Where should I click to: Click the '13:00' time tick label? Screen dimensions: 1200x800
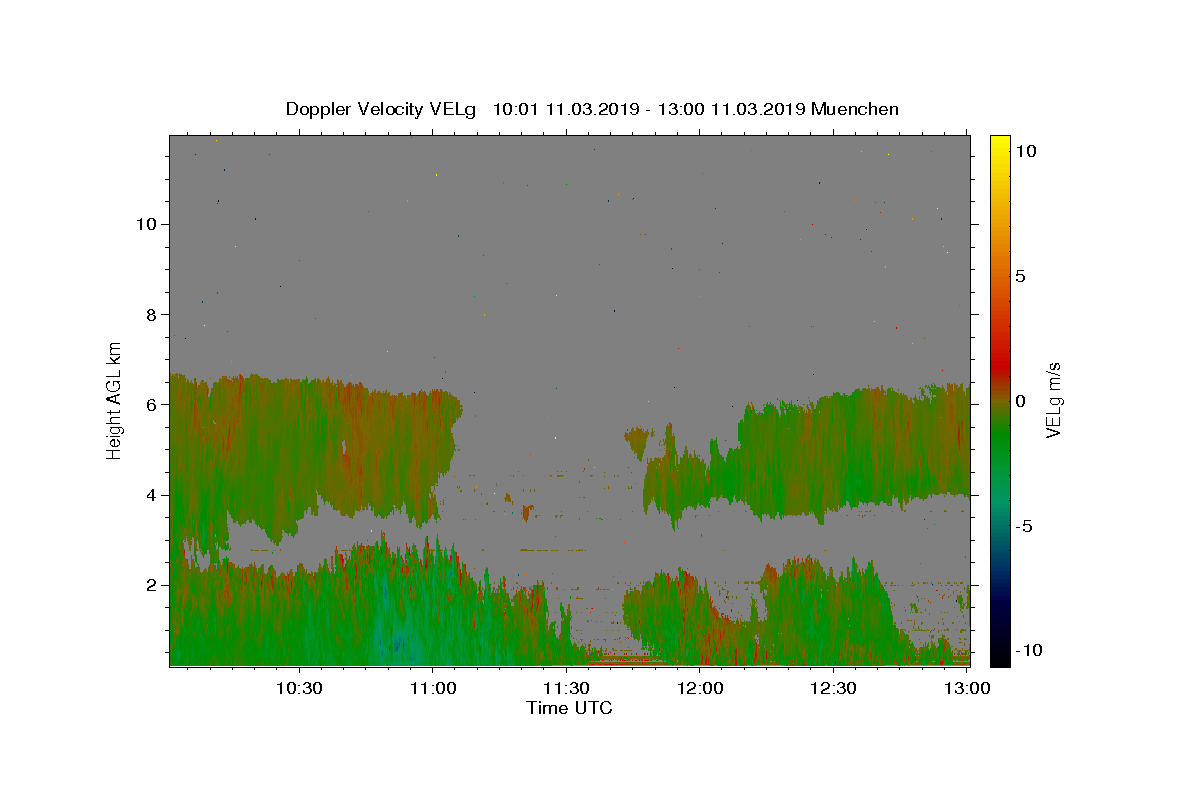point(967,688)
